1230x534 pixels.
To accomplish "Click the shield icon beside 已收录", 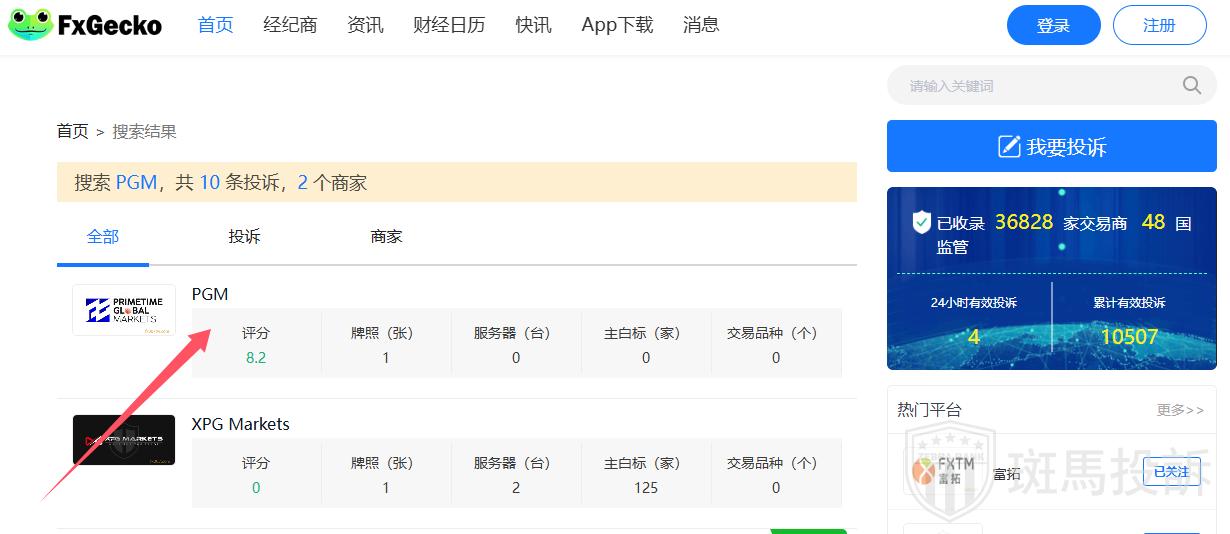I will coord(921,222).
